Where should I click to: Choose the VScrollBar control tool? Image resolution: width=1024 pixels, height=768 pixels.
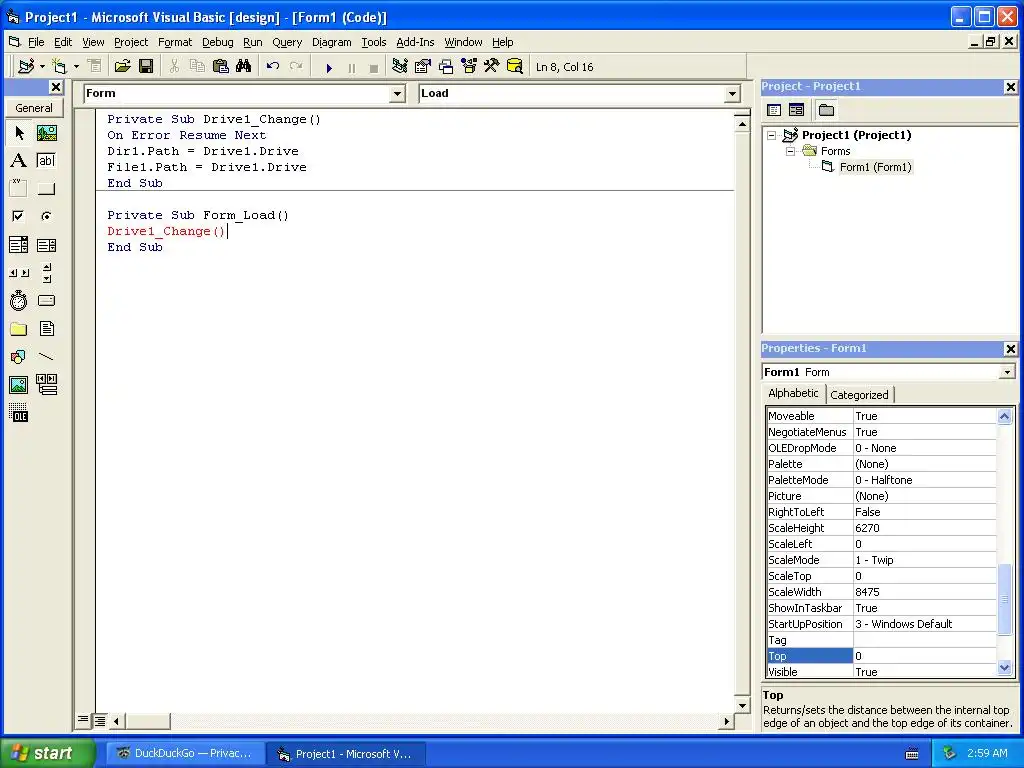tap(46, 273)
